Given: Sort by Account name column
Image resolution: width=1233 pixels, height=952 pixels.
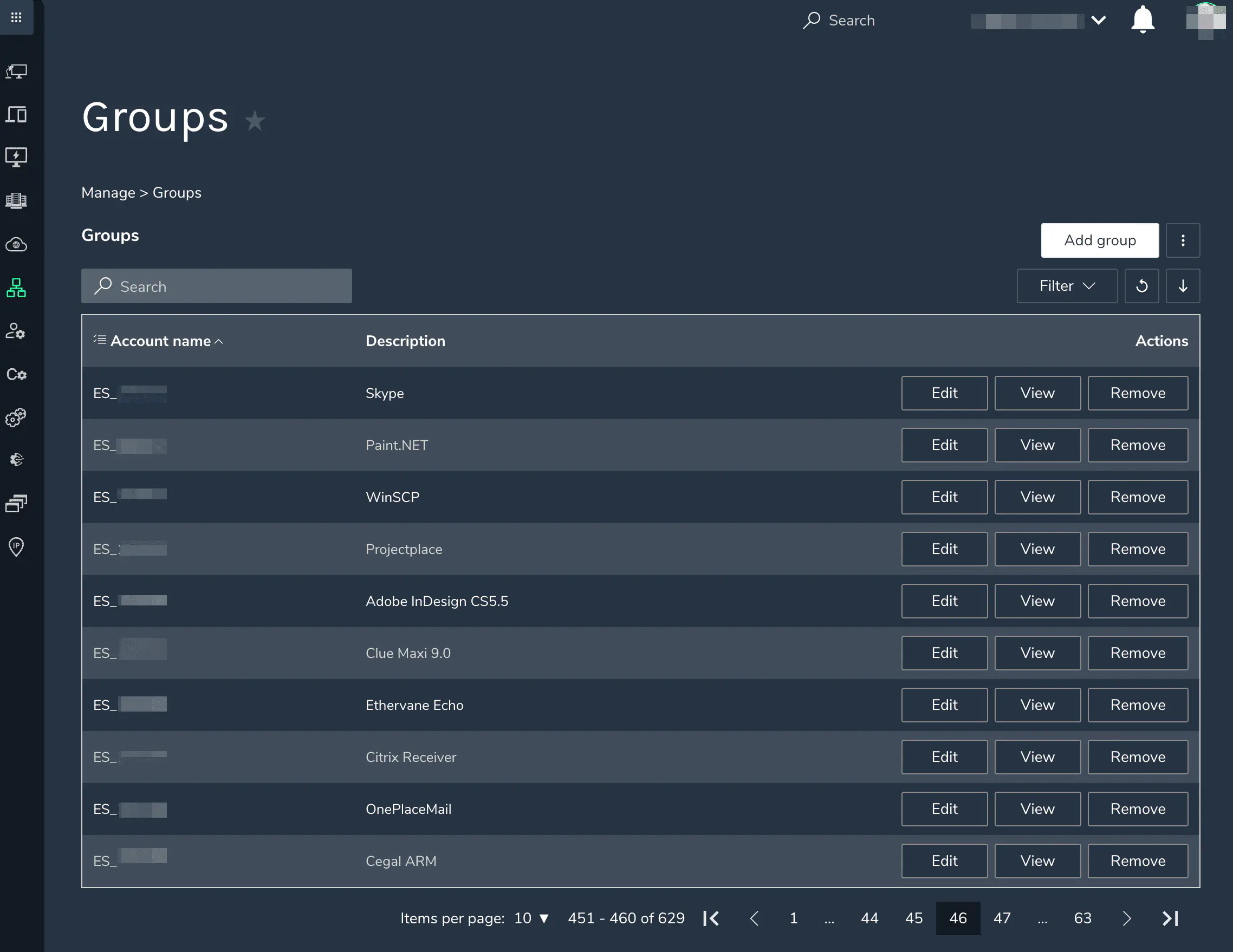Looking at the screenshot, I should coord(161,341).
